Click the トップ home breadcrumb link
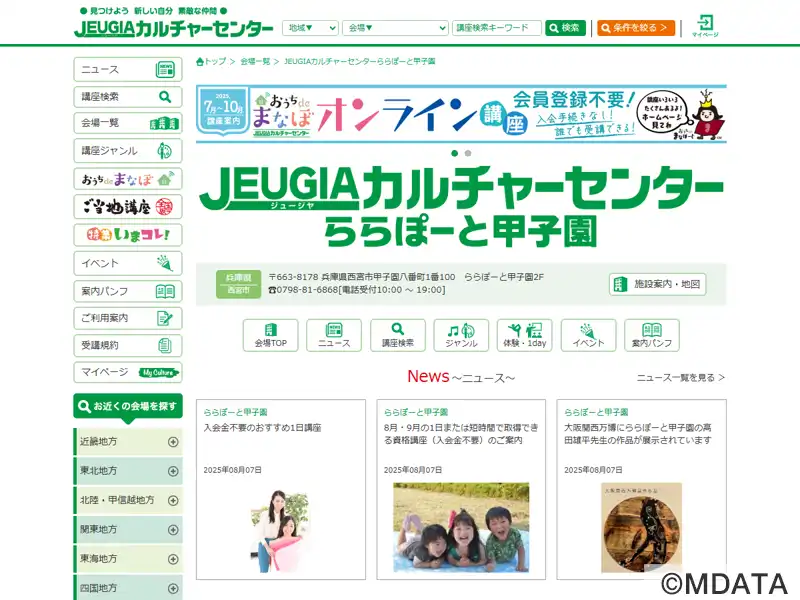This screenshot has width=800, height=600. pos(211,61)
